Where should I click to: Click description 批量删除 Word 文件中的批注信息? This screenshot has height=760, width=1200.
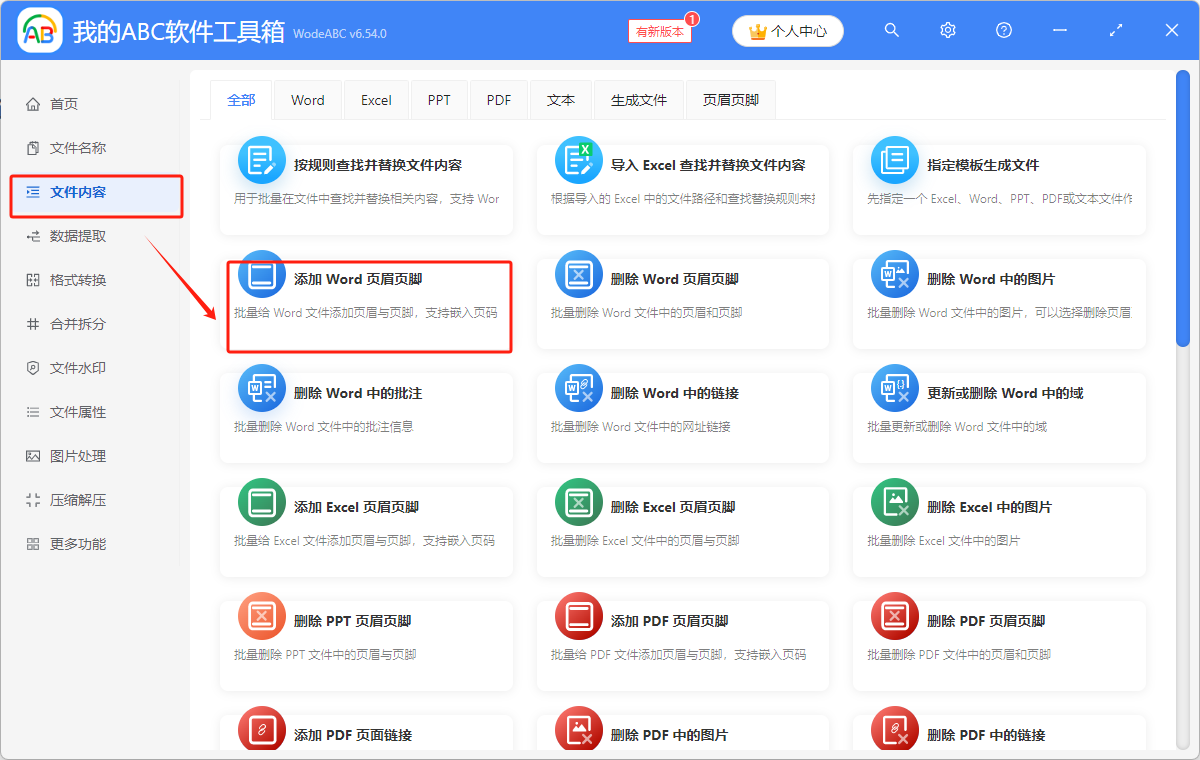click(x=324, y=427)
